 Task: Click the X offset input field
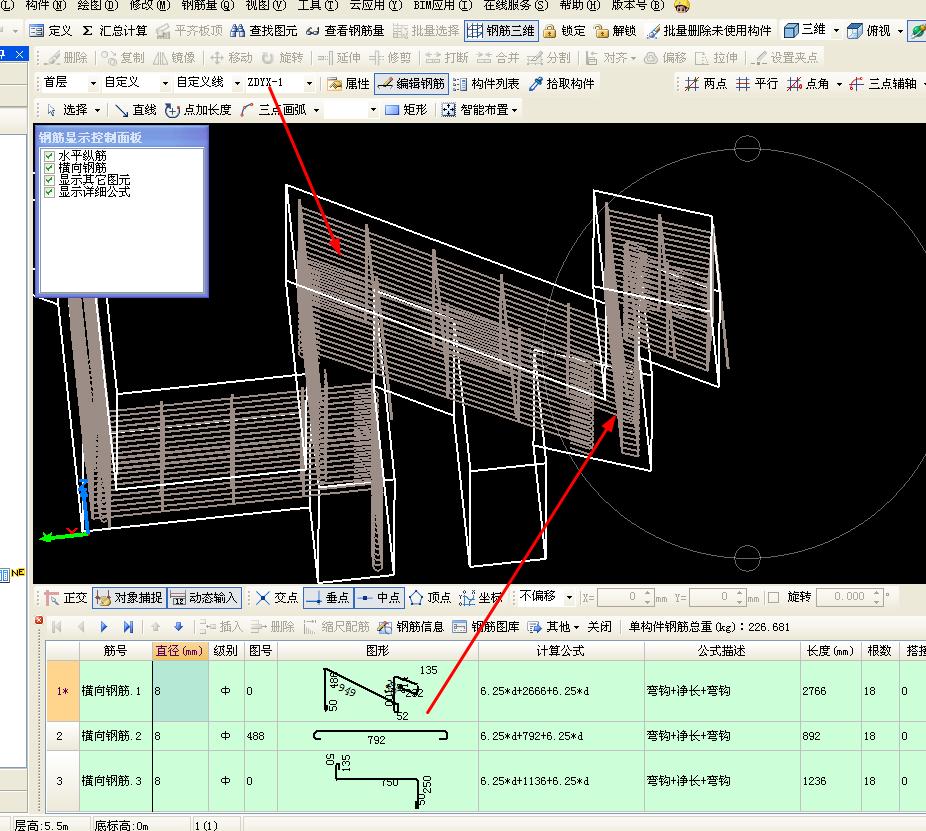pyautogui.click(x=620, y=597)
